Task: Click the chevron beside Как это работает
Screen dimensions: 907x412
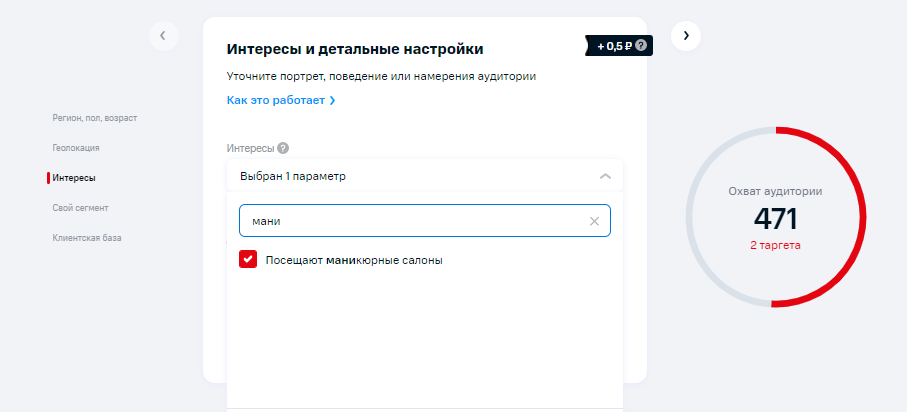Action: [x=332, y=101]
